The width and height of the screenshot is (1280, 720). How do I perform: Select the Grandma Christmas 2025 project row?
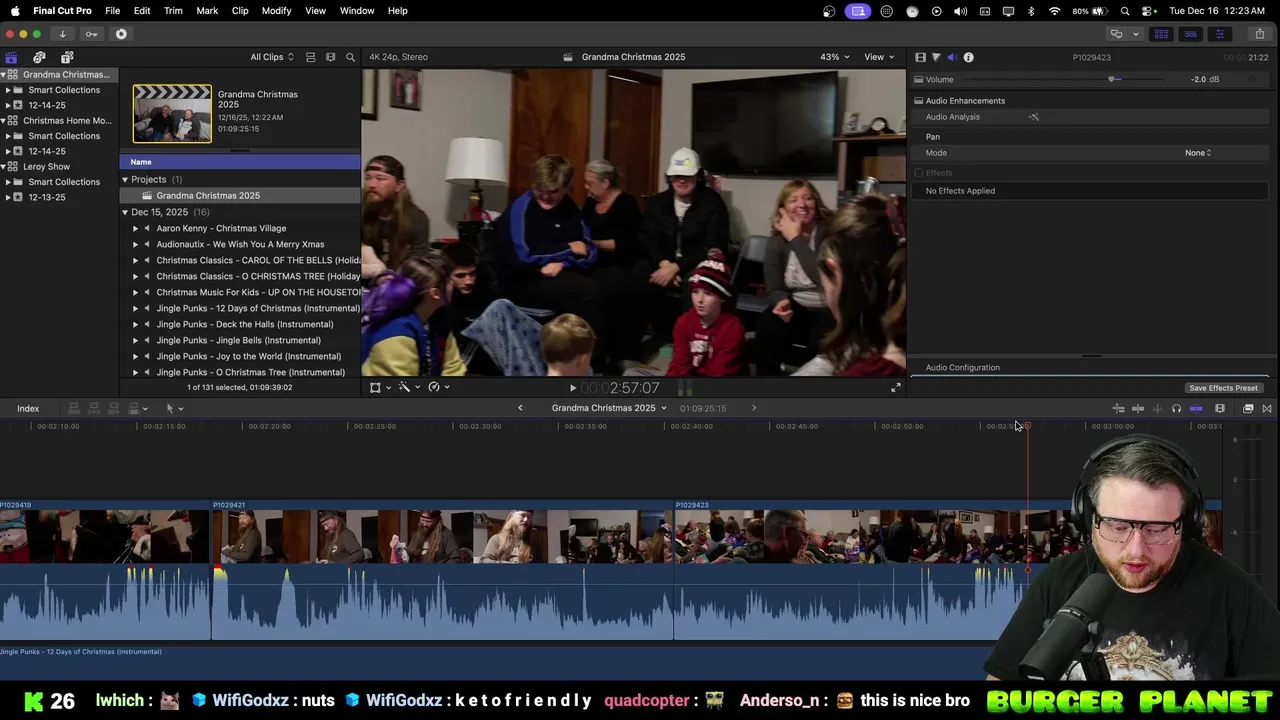point(240,196)
